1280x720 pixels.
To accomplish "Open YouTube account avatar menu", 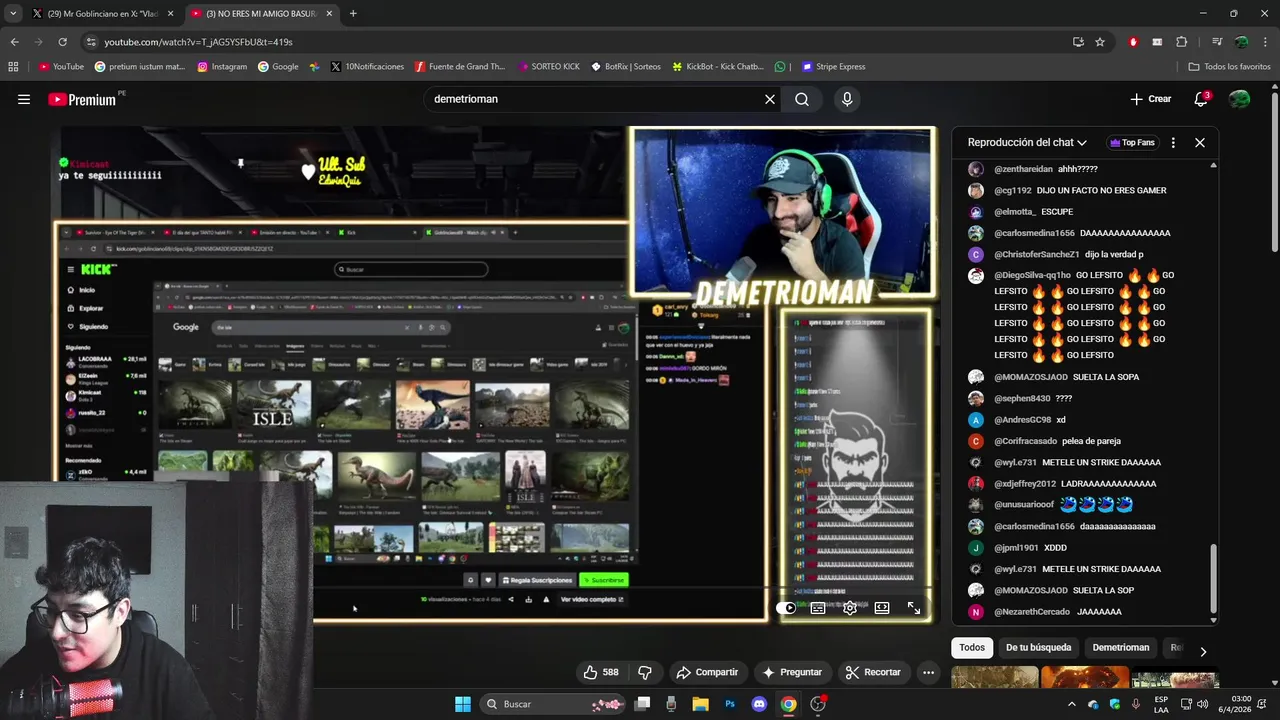I will pos(1240,99).
